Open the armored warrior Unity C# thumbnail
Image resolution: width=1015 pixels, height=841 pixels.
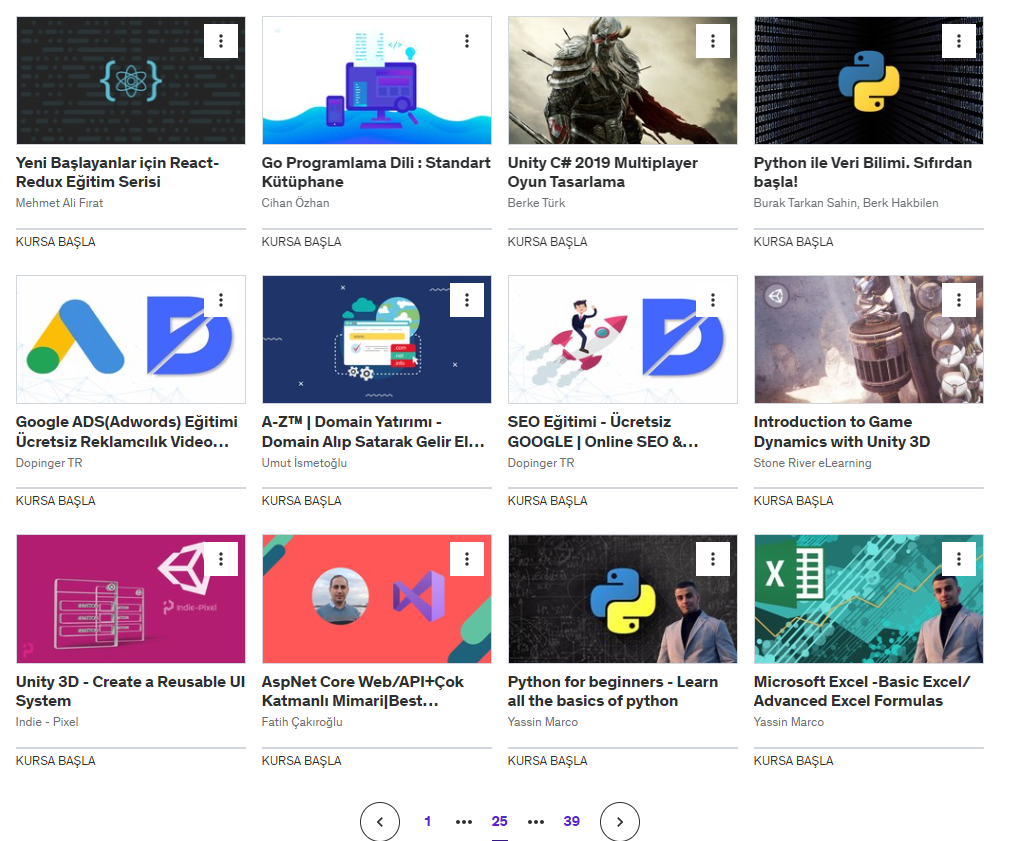click(x=623, y=80)
